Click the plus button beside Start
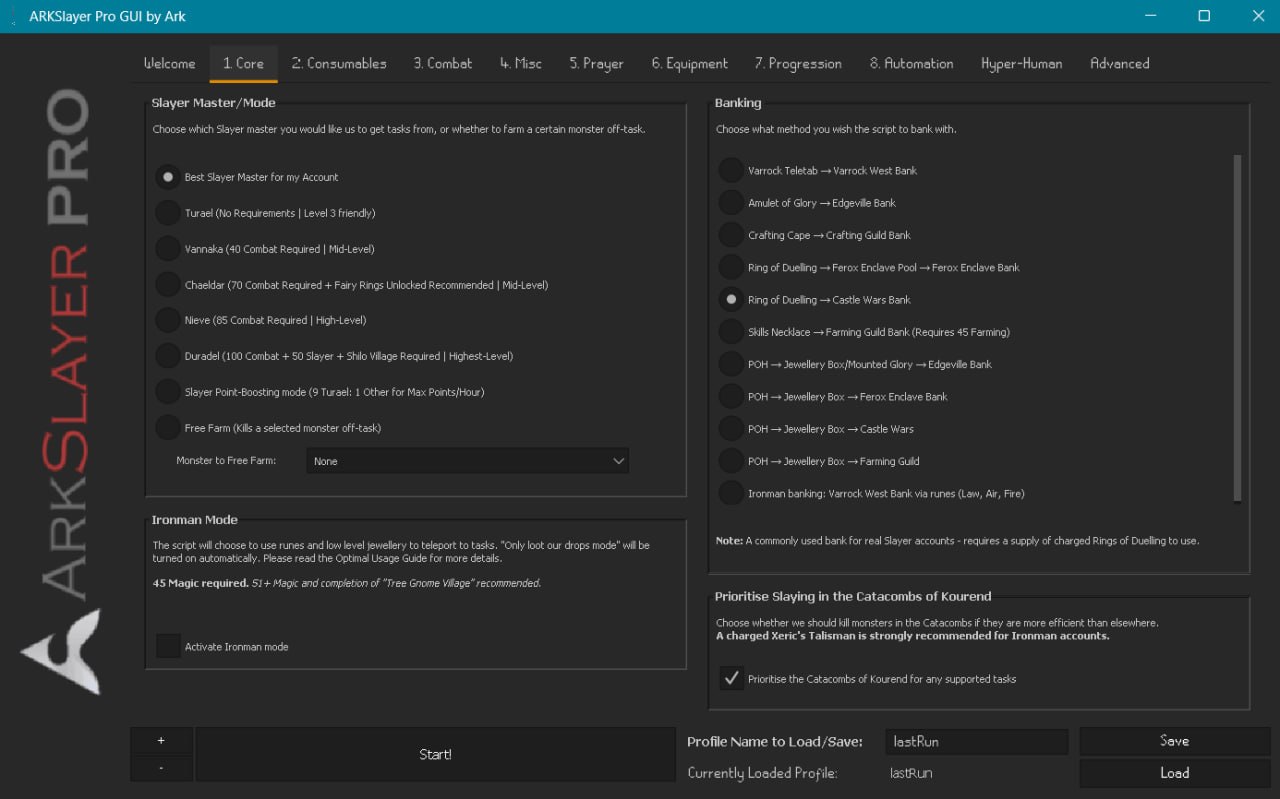 [161, 741]
